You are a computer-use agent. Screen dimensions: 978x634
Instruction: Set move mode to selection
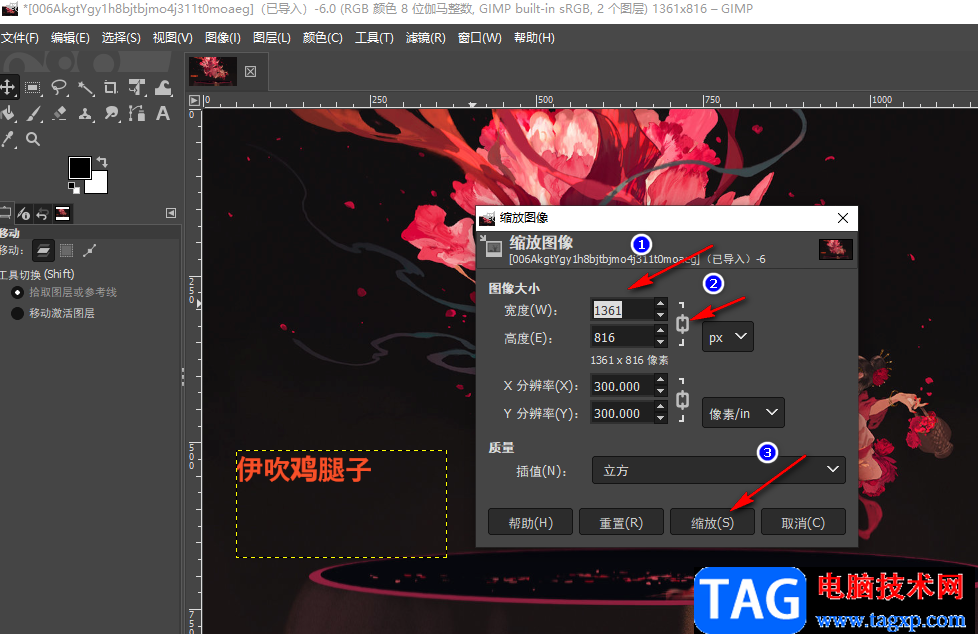point(66,251)
